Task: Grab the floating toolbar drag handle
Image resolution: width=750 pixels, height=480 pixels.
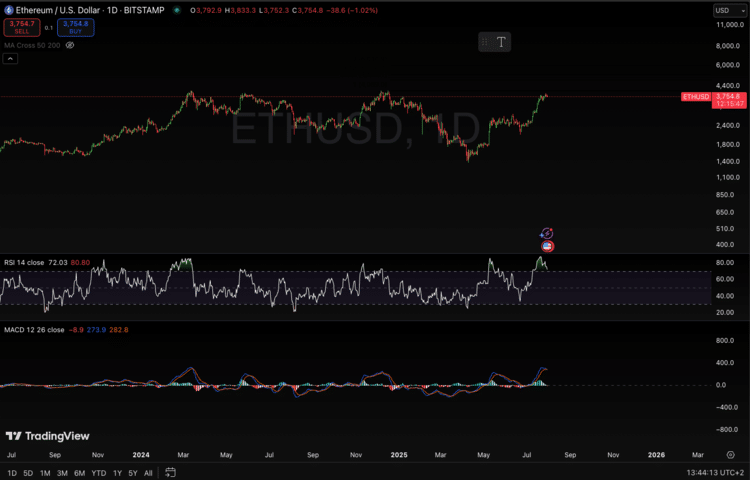Action: click(x=485, y=42)
